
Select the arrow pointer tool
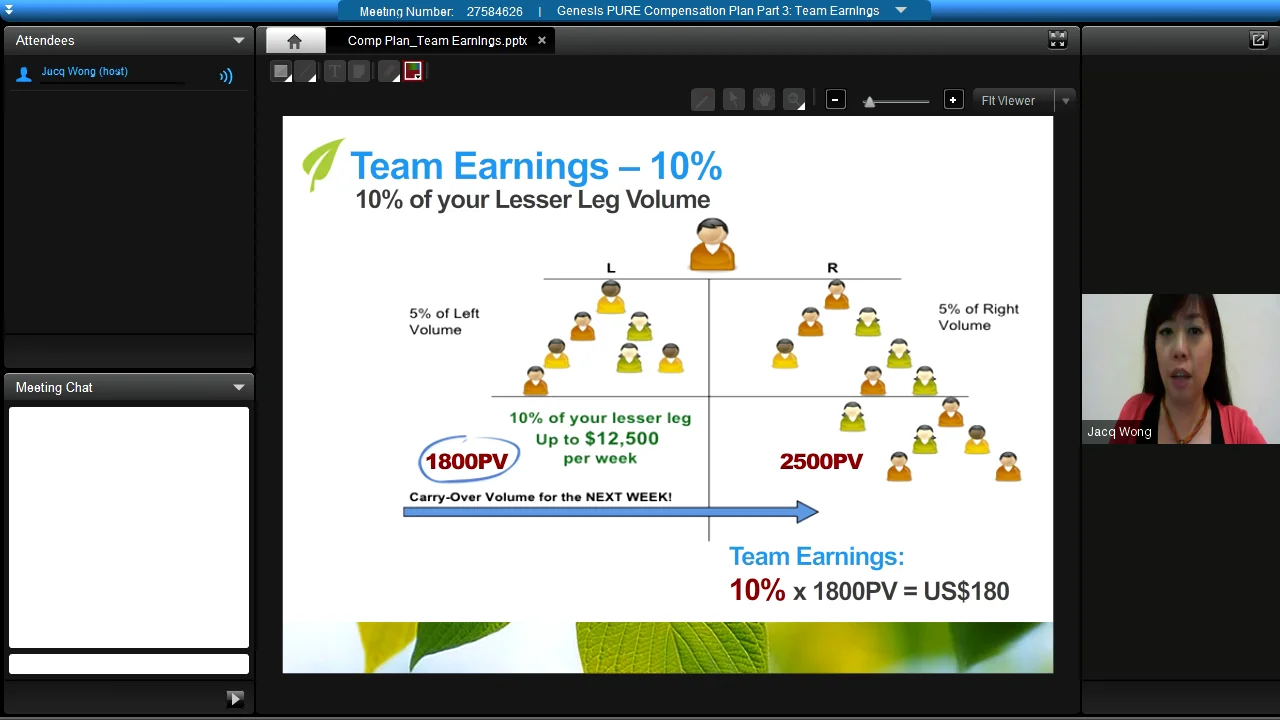(734, 100)
